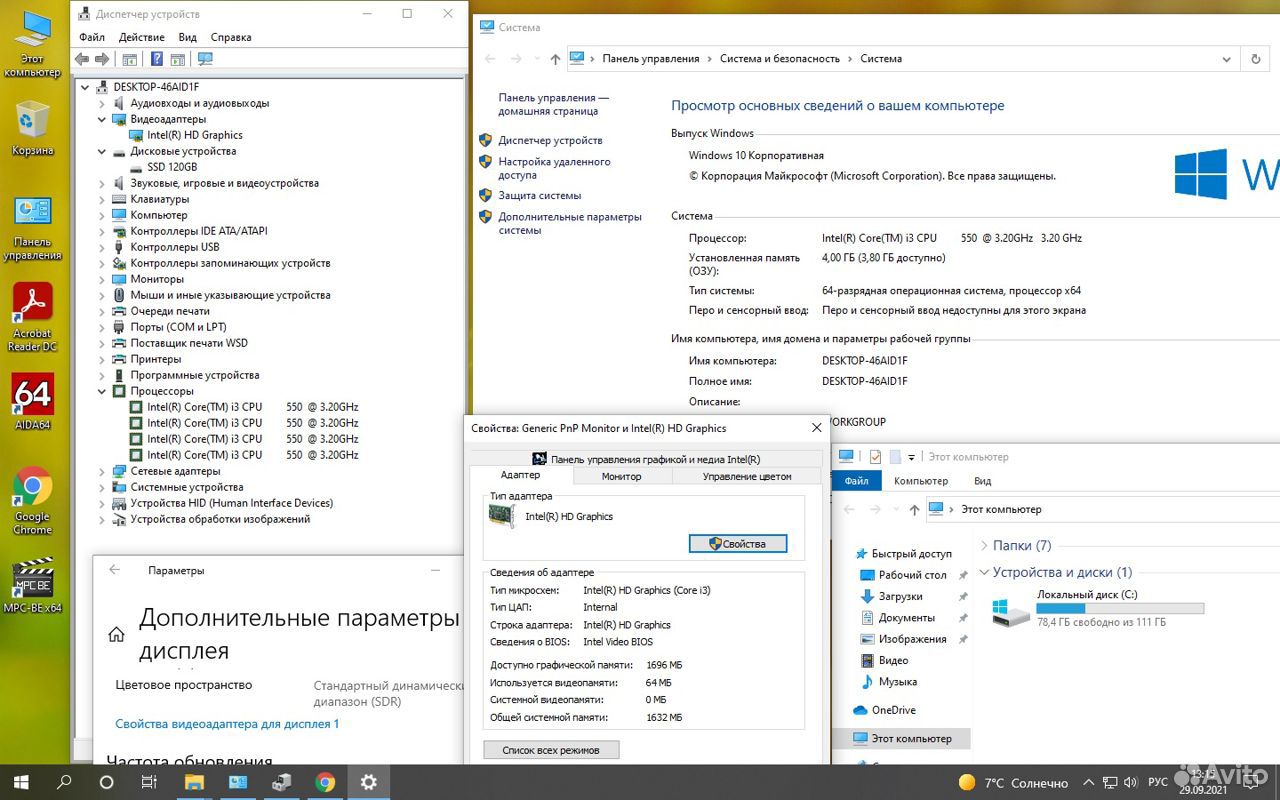This screenshot has height=800, width=1280.
Task: Click the Local Disk (C:) drive icon
Action: coord(1010,610)
